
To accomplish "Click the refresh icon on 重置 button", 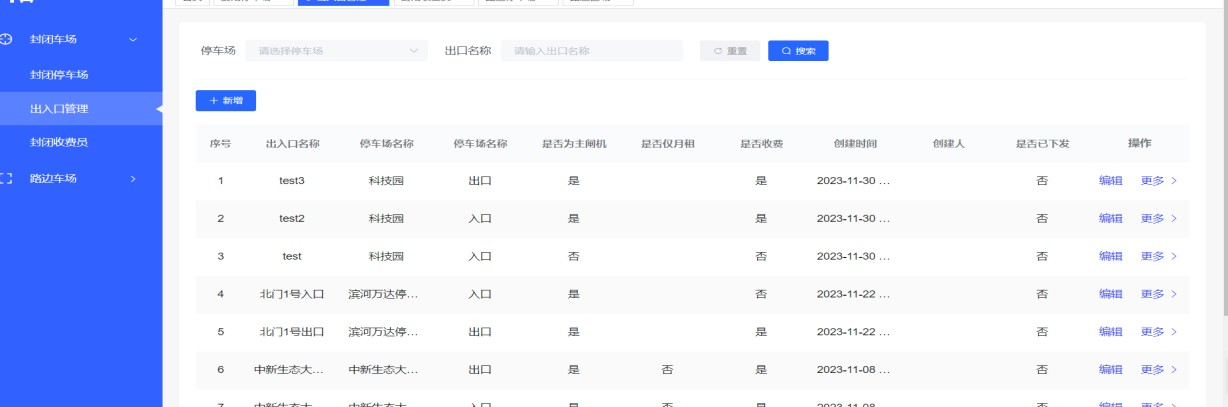I will (x=718, y=51).
